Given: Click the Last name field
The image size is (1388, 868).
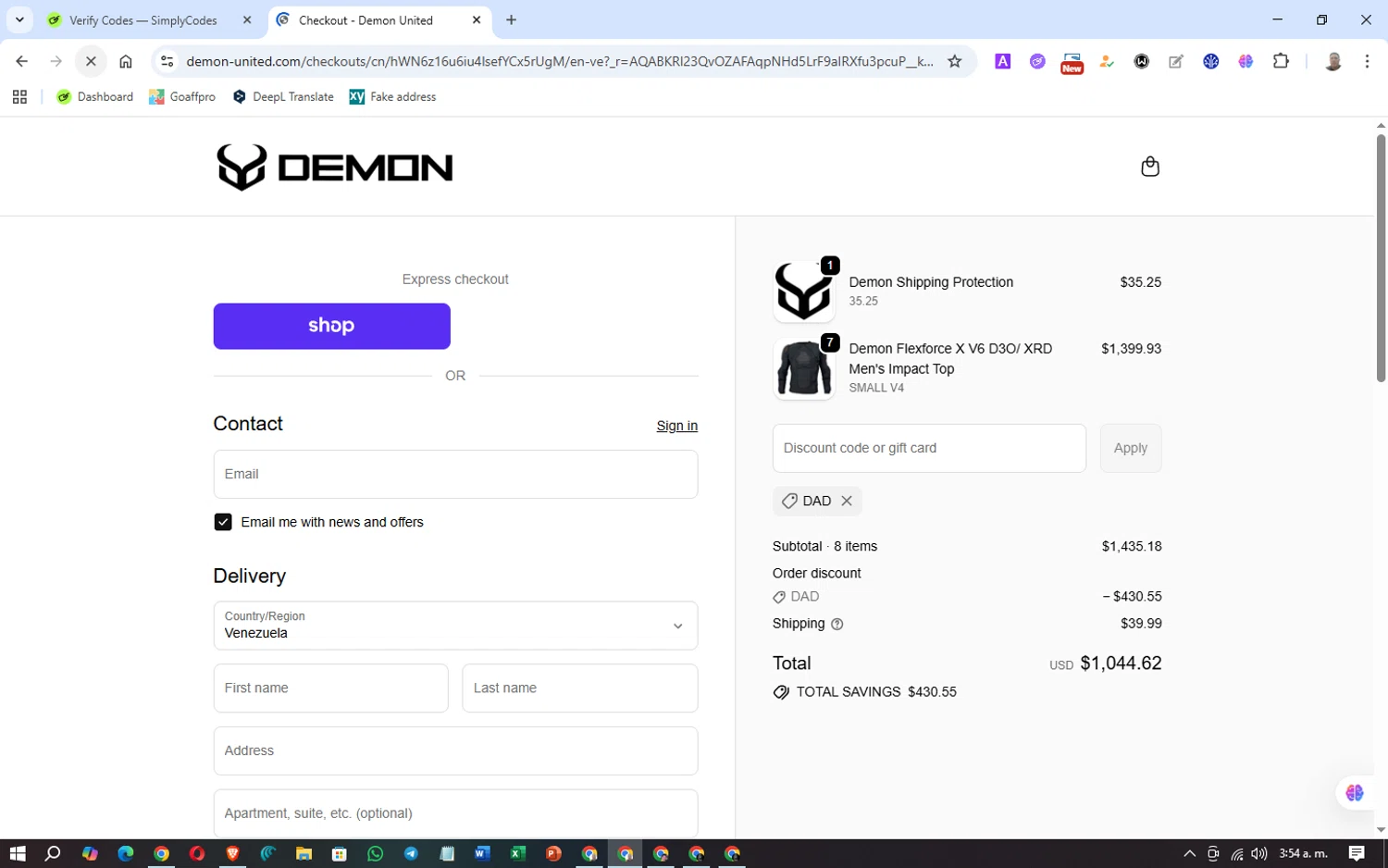Looking at the screenshot, I should pos(579,688).
